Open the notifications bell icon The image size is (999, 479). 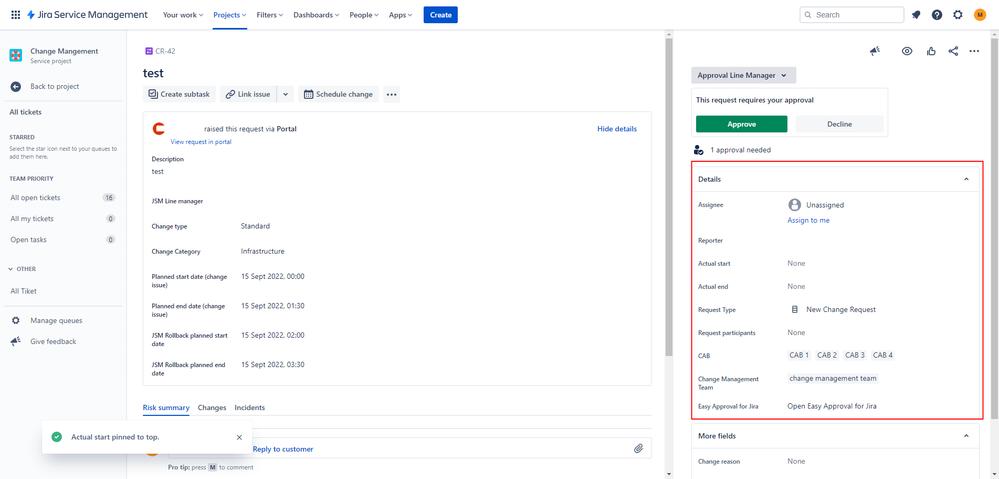[916, 15]
